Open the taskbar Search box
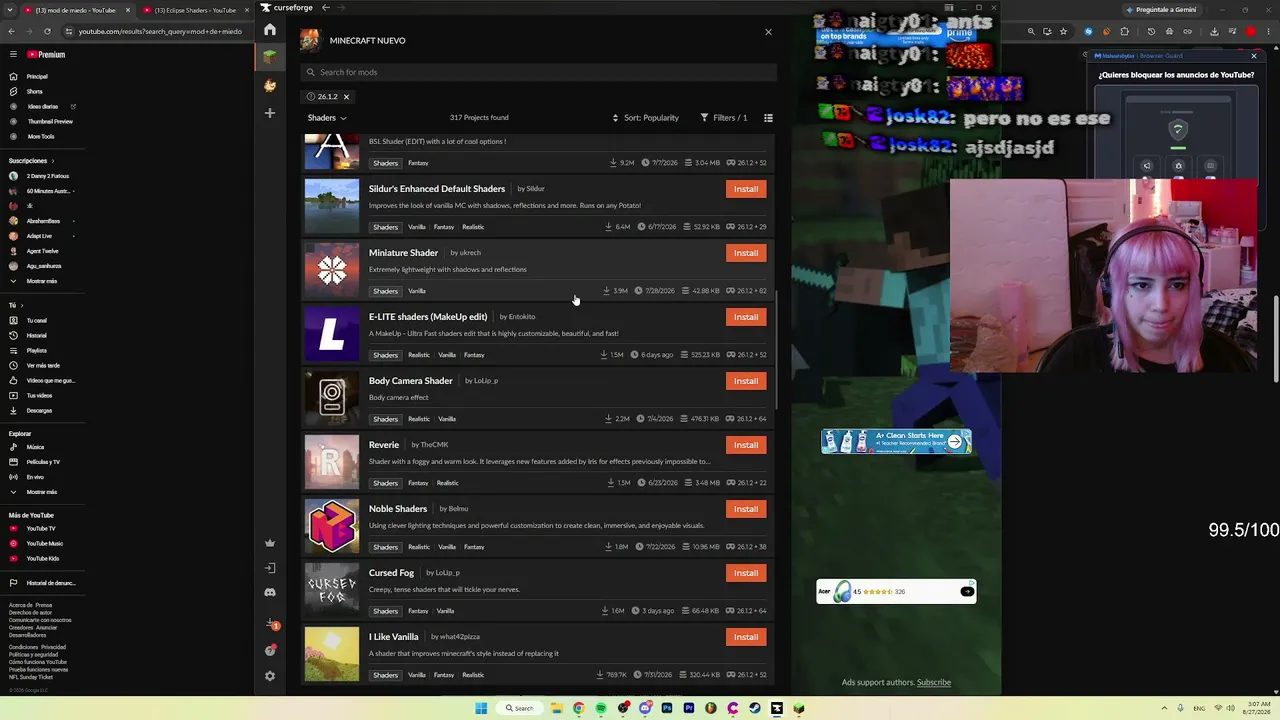Viewport: 1280px width, 720px height. (x=520, y=708)
